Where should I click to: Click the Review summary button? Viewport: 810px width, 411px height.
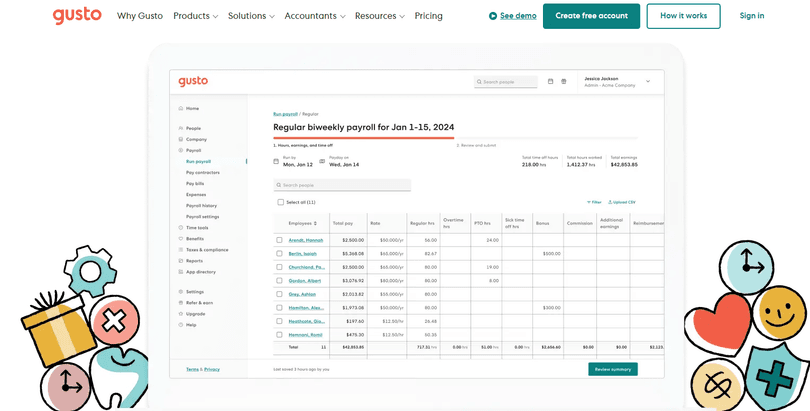(x=612, y=369)
